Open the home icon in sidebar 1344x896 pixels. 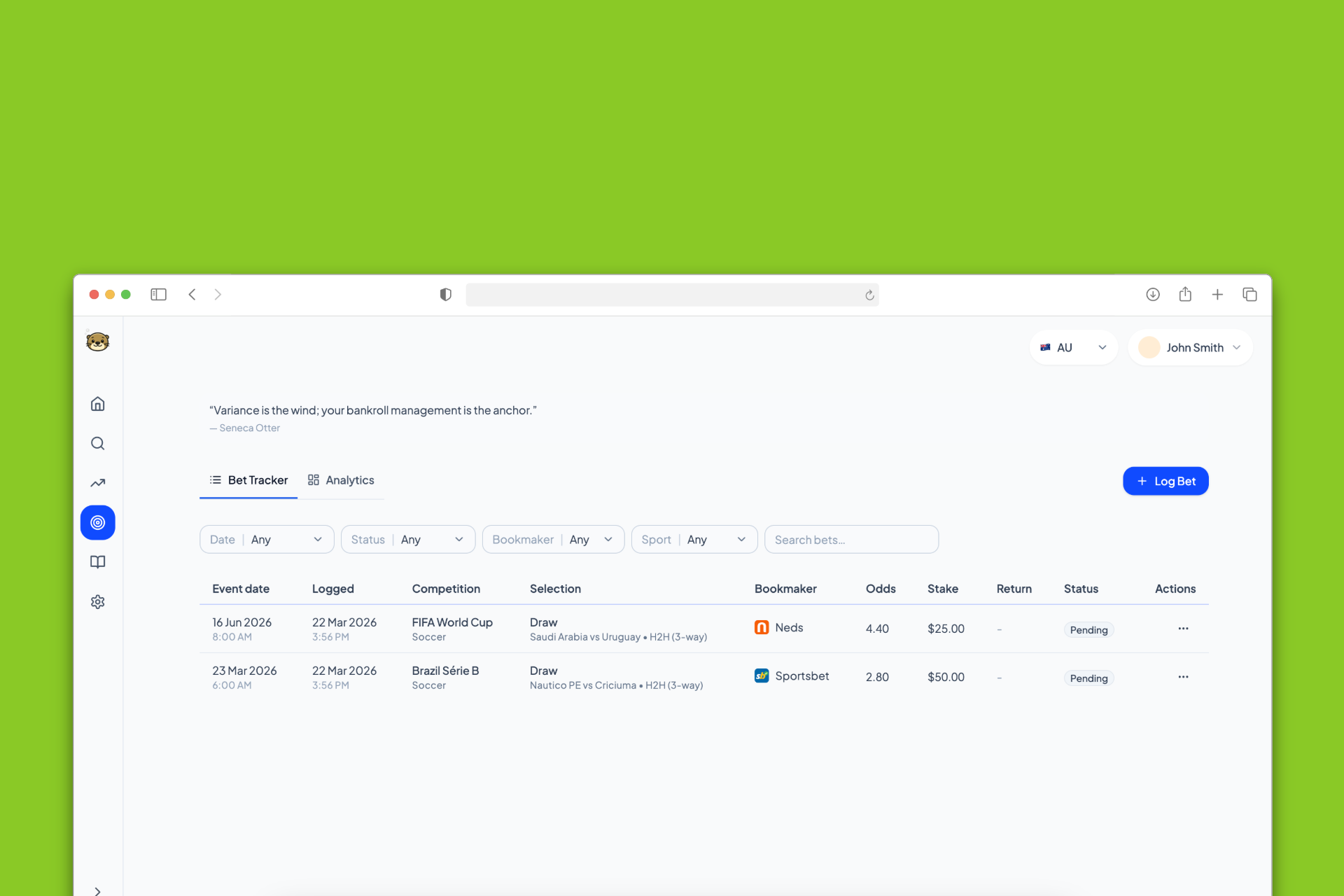point(98,404)
